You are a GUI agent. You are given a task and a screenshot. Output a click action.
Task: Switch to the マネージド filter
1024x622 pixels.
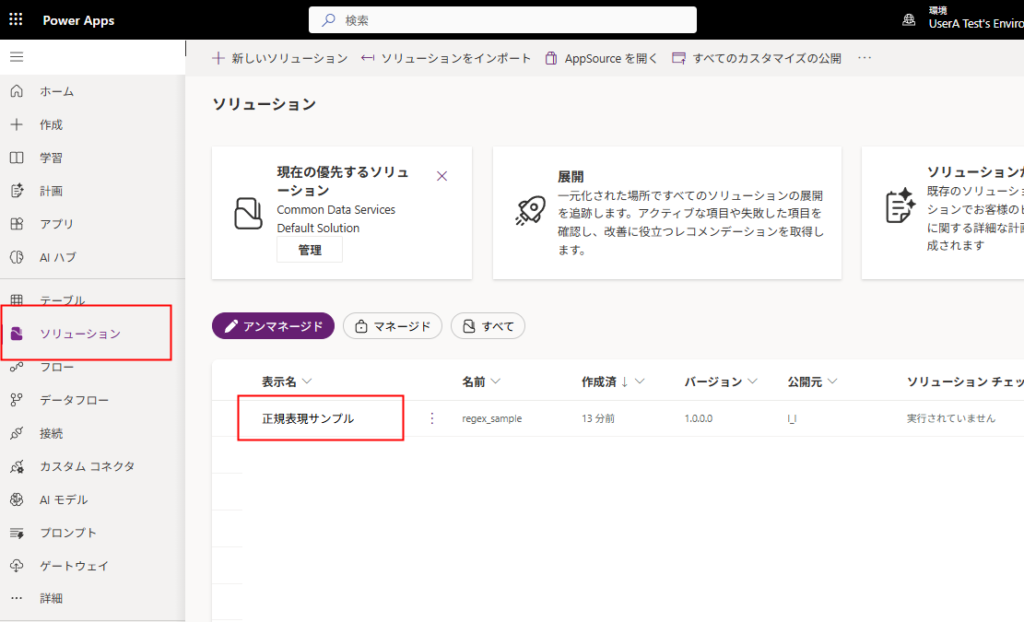392,326
